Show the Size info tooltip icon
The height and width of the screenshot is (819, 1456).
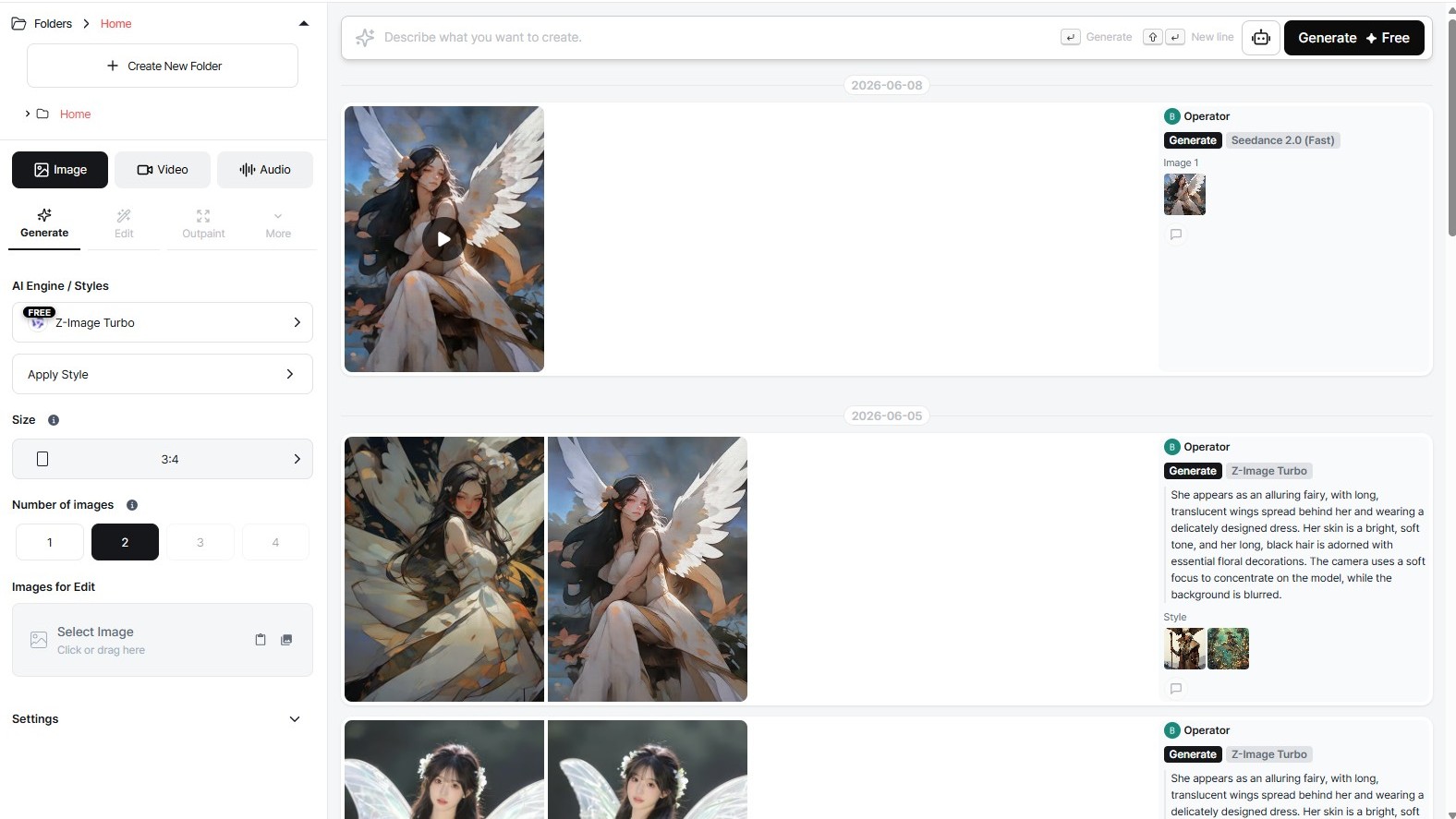pos(54,420)
